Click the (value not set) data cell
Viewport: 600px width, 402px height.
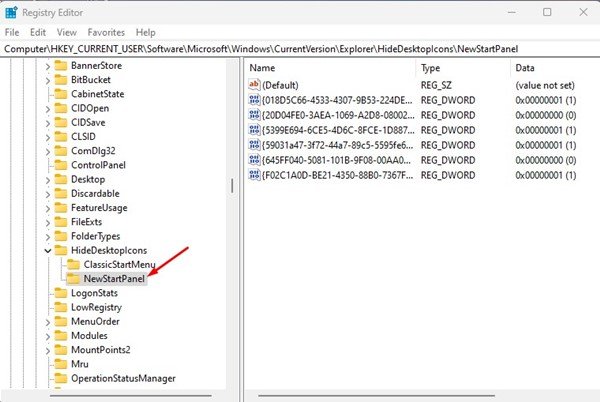(545, 85)
